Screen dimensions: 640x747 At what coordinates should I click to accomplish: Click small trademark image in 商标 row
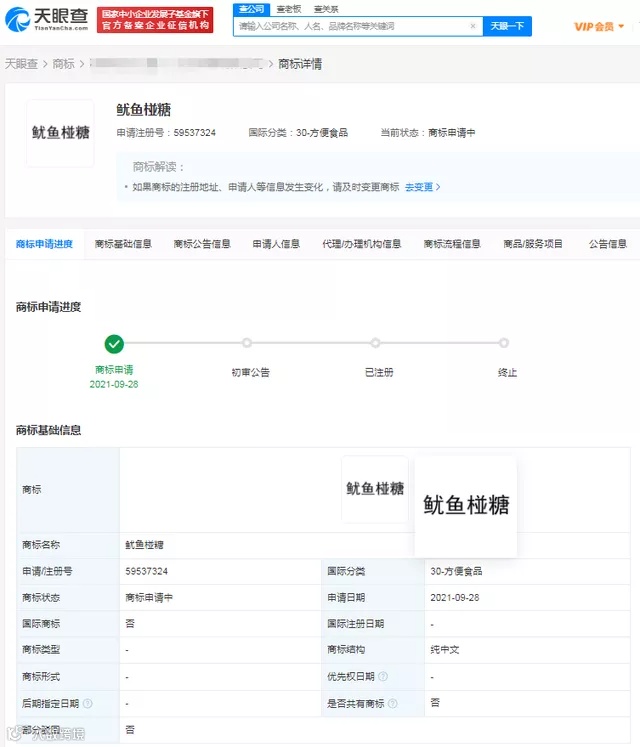[375, 489]
